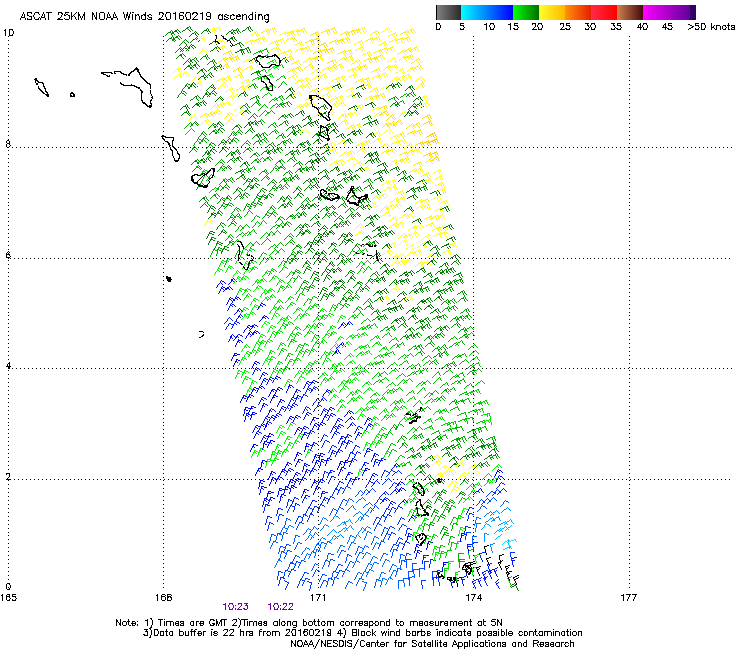740x650 pixels.
Task: Click the 'NOAA/NESDIS/Center for Satellite Applications and Research' credit
Action: click(432, 644)
